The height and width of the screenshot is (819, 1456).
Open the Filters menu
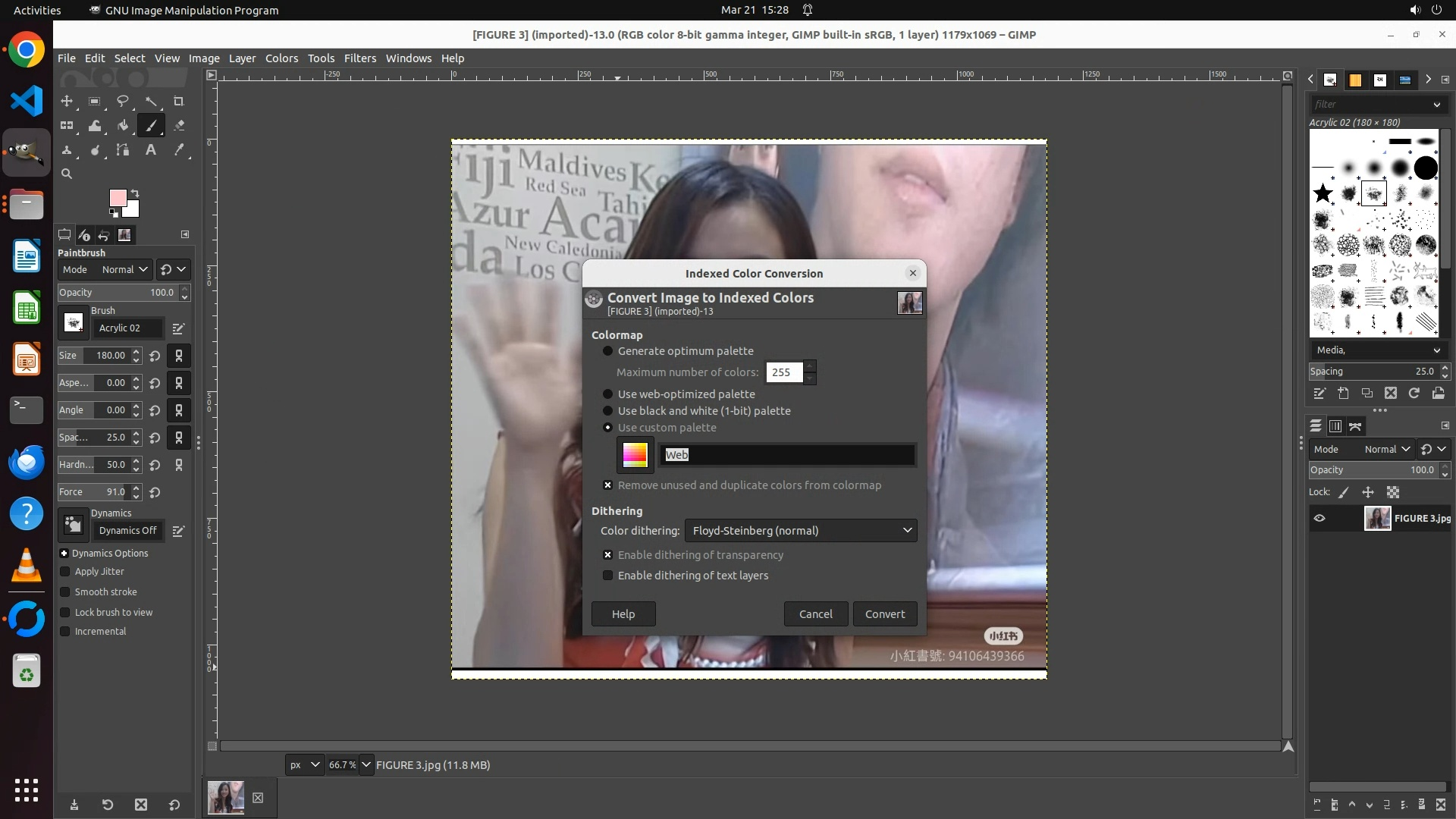coord(359,58)
